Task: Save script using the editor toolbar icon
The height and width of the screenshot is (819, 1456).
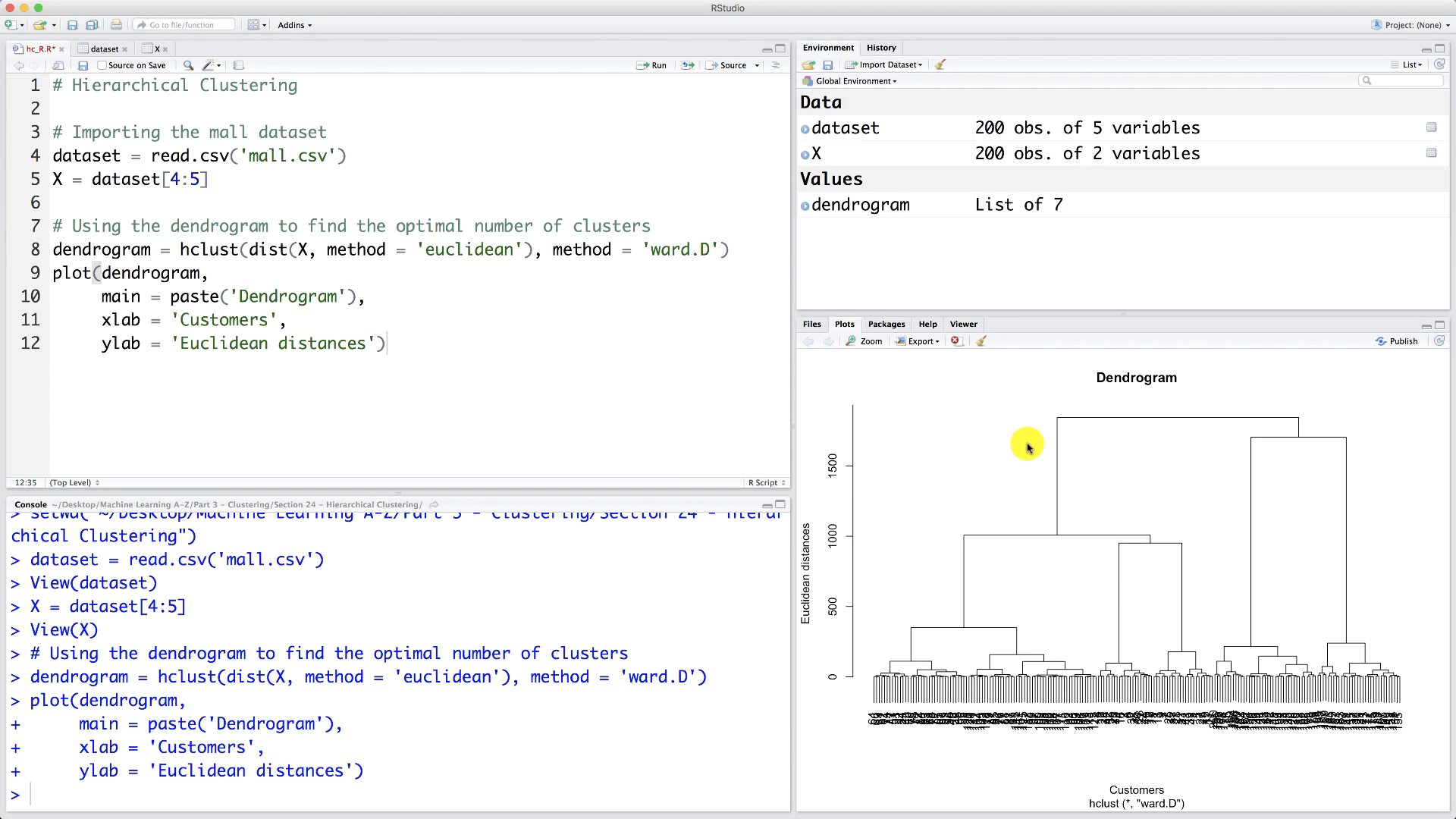Action: click(x=83, y=65)
